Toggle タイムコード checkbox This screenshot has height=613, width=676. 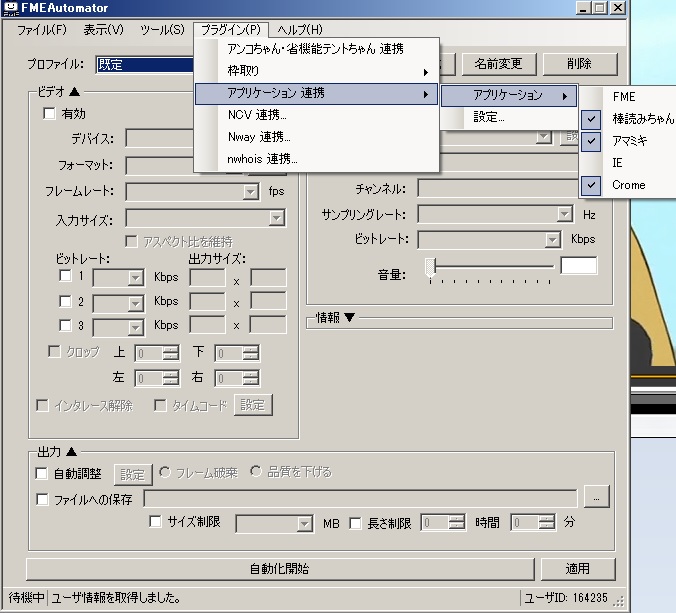coord(160,405)
